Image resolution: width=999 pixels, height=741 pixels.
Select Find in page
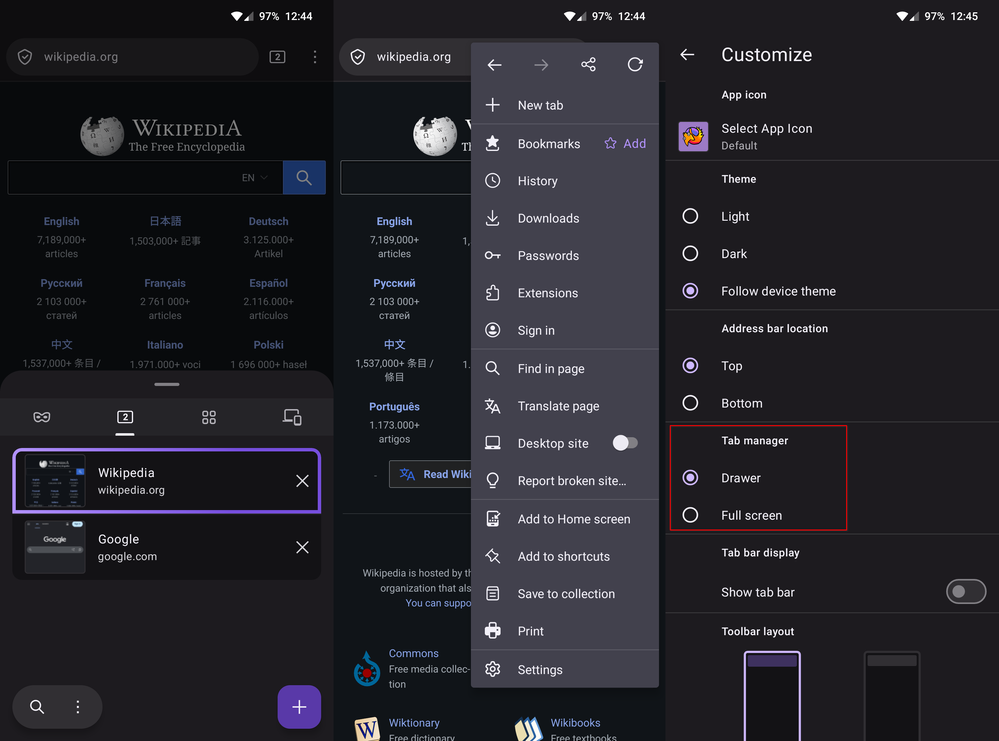coord(564,368)
